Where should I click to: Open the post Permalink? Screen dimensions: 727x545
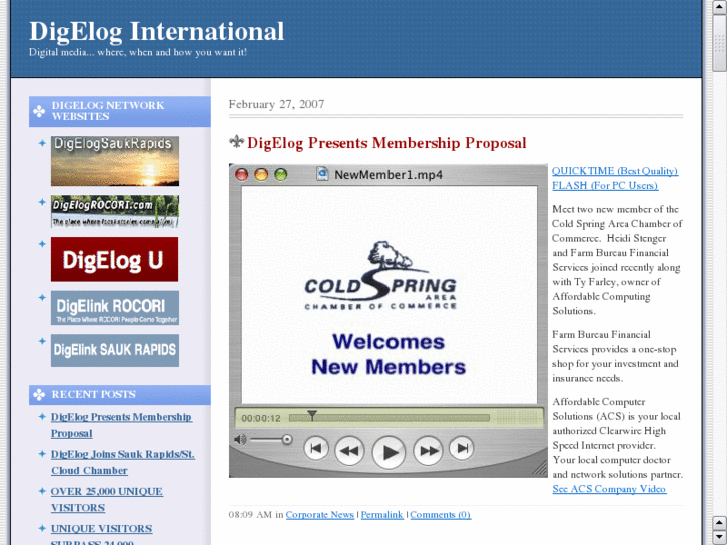pos(382,515)
